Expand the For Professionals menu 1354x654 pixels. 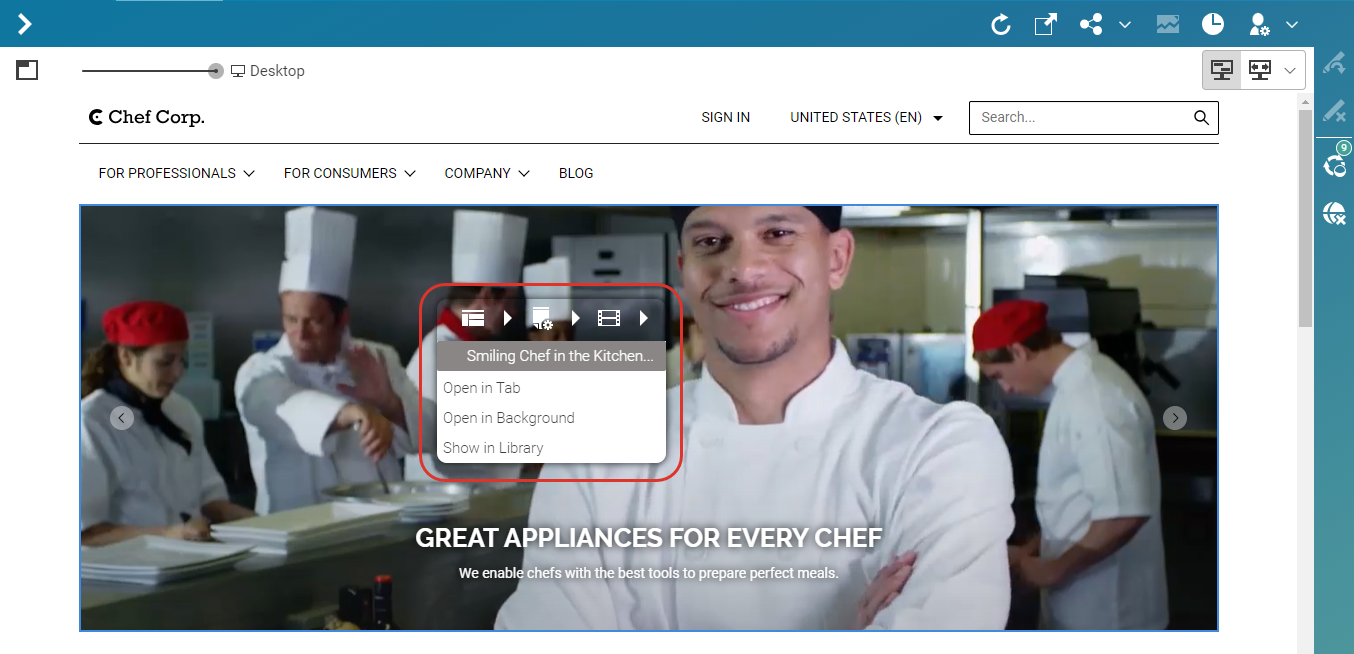[176, 173]
